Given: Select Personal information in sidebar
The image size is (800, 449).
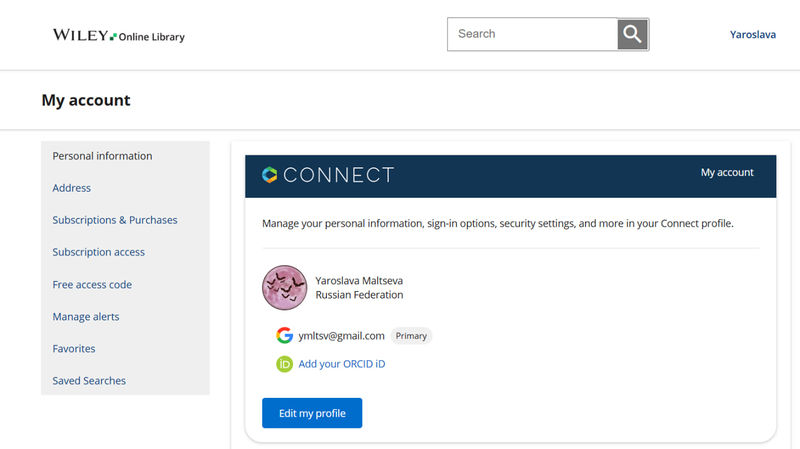Looking at the screenshot, I should coord(102,156).
